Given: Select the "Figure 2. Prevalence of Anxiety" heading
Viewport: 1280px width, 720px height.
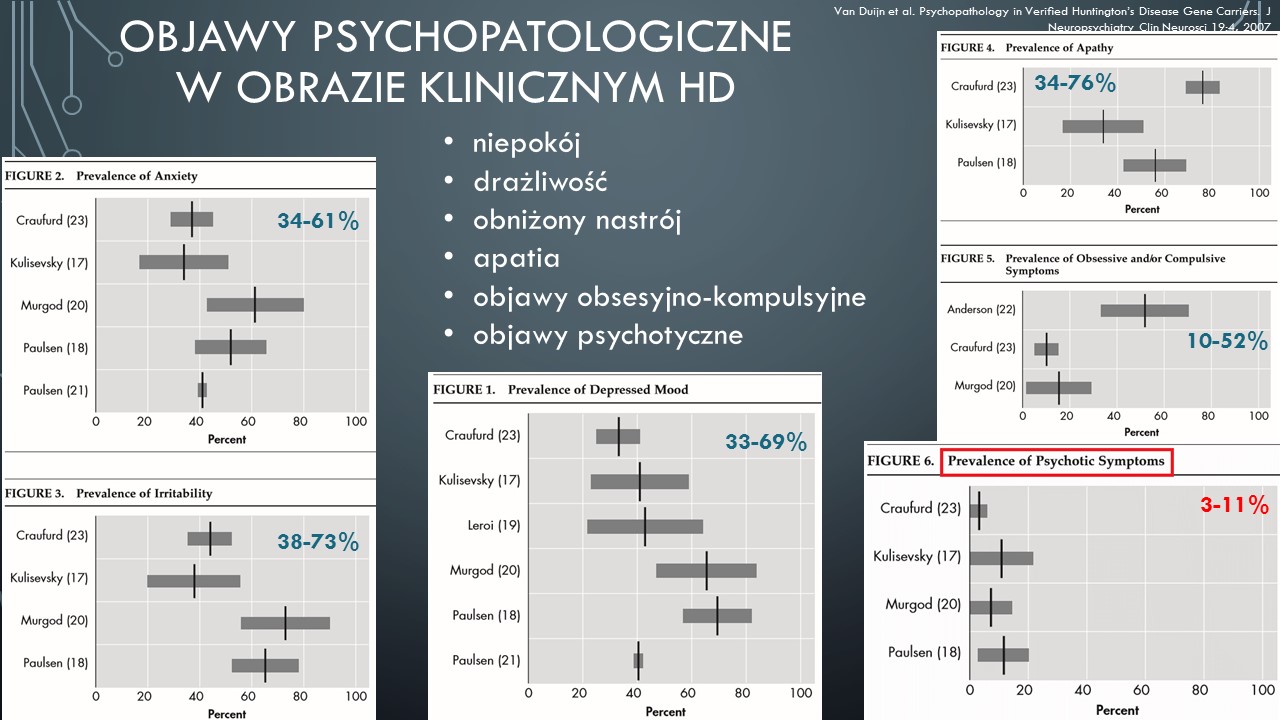Looking at the screenshot, I should [x=102, y=176].
